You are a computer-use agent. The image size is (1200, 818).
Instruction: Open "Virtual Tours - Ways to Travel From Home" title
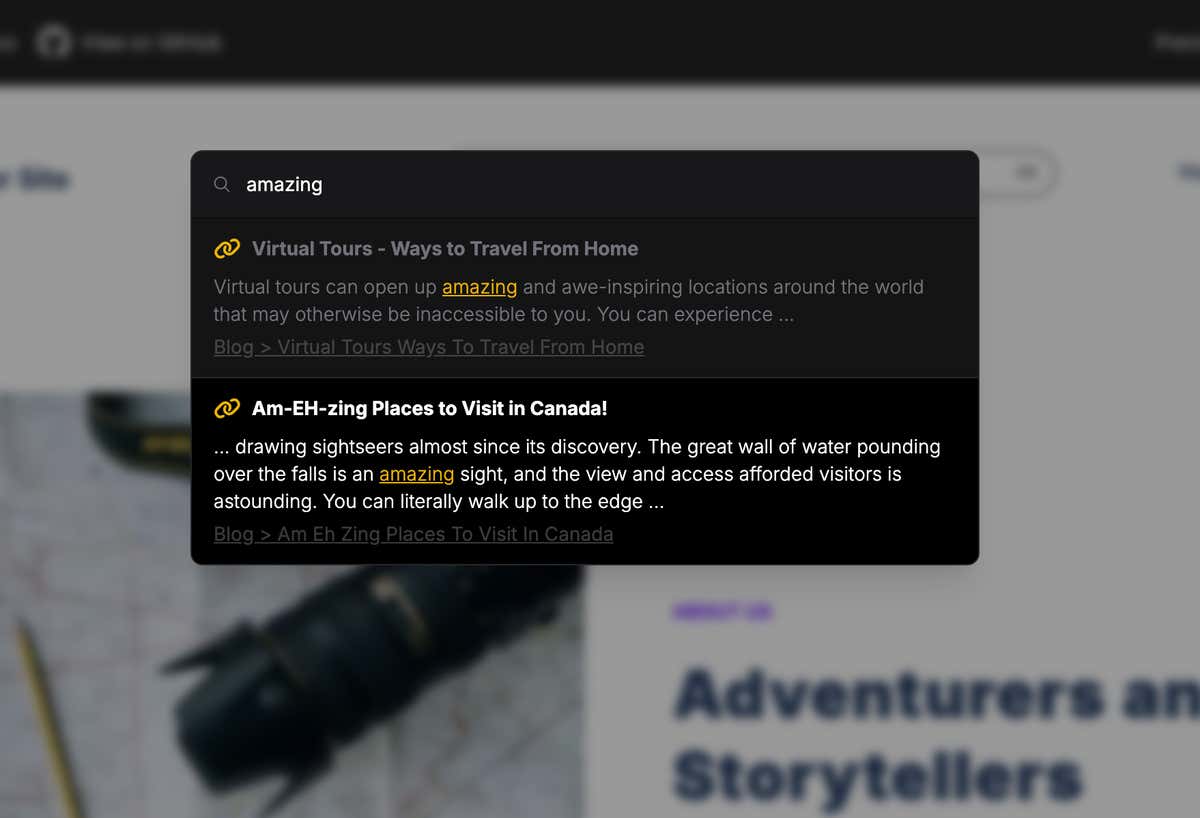click(445, 248)
